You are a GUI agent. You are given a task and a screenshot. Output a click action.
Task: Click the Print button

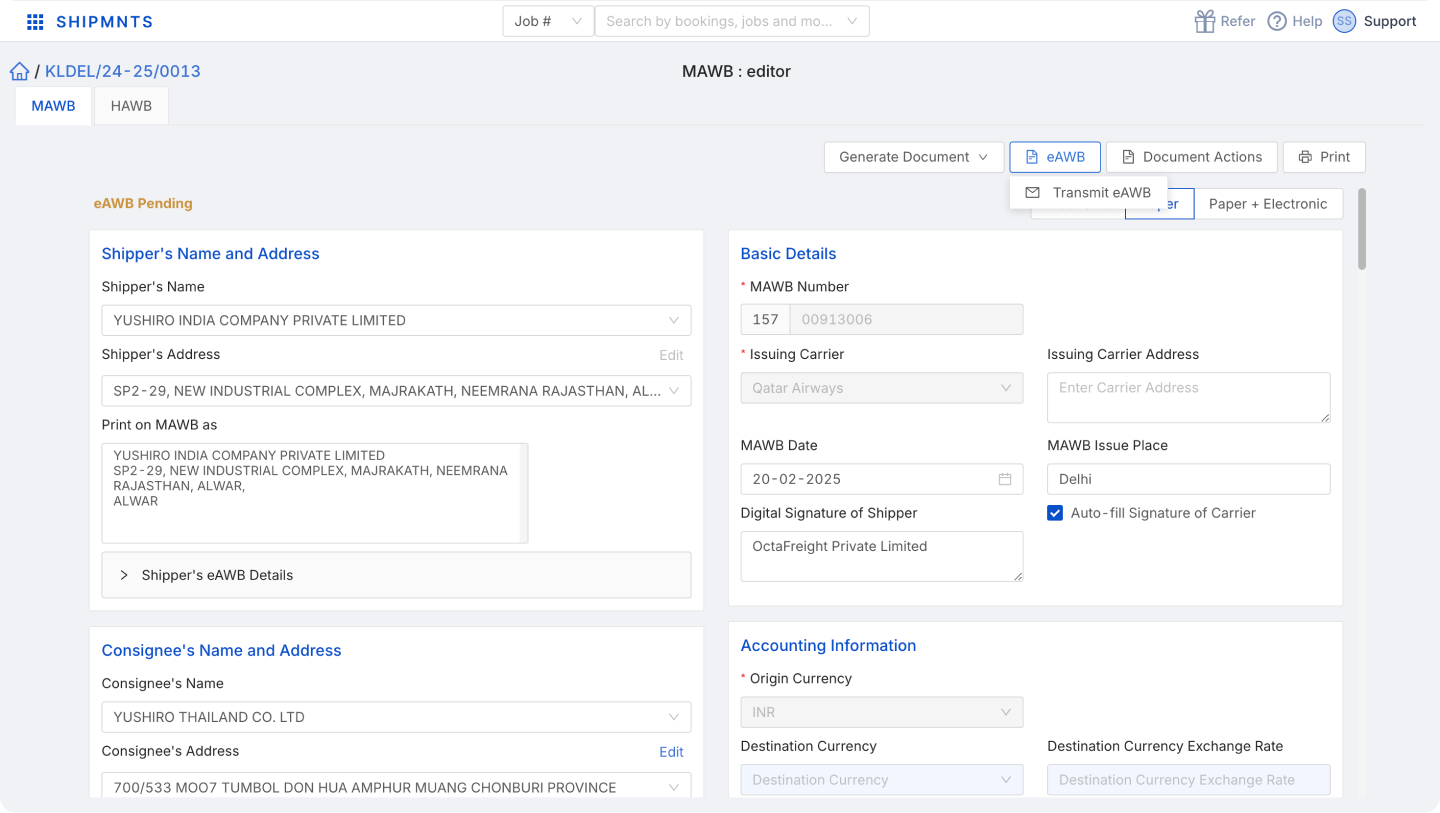tap(1324, 157)
